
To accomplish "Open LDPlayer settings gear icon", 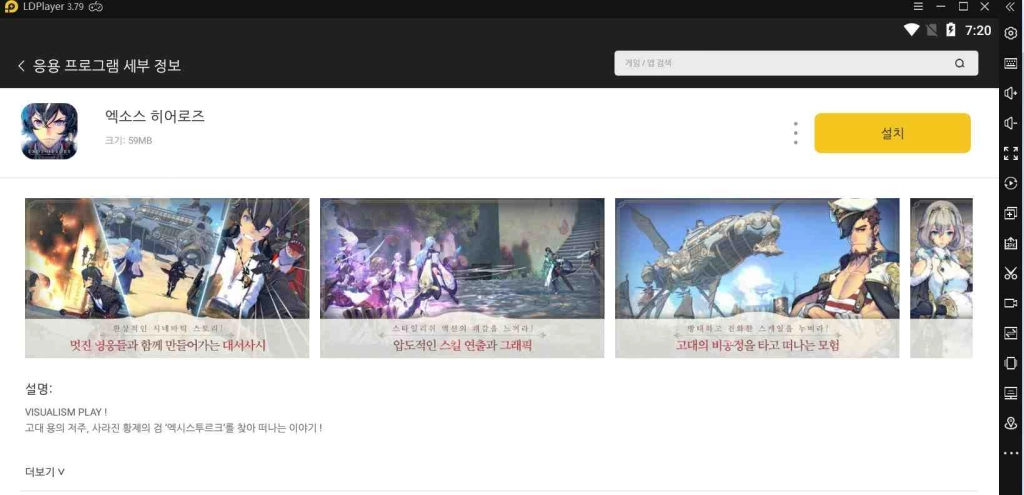I will [1010, 34].
